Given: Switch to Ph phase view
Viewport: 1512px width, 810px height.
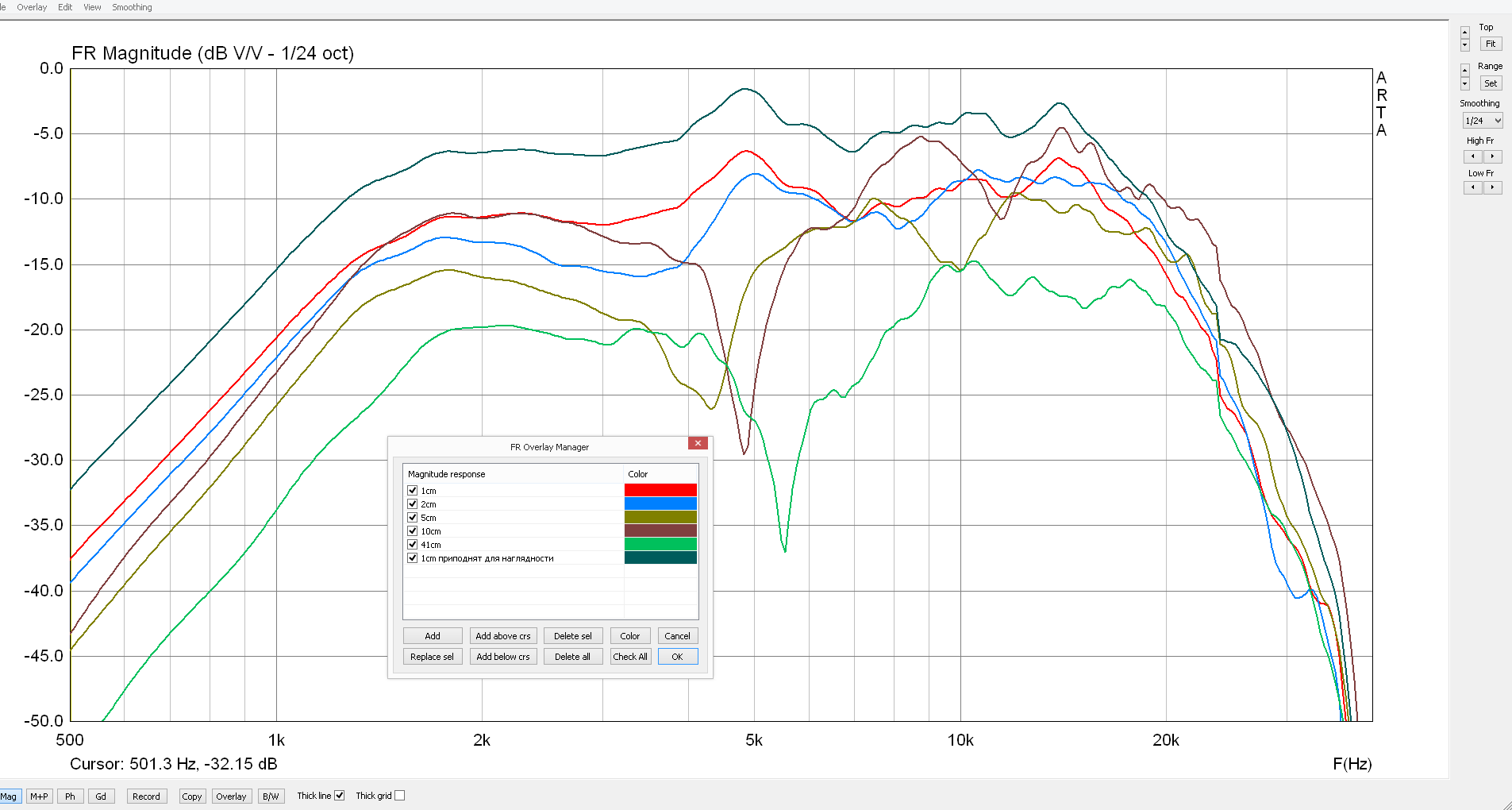Looking at the screenshot, I should click(70, 796).
